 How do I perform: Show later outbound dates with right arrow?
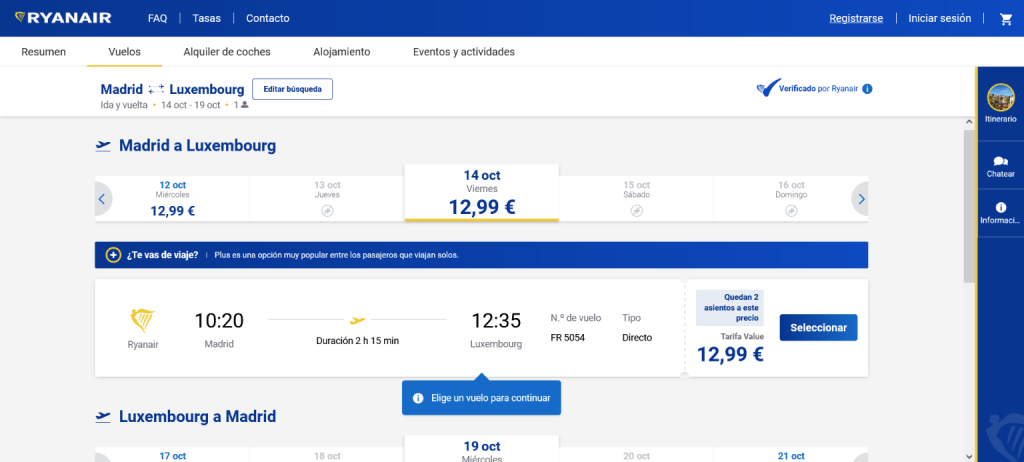coord(860,199)
